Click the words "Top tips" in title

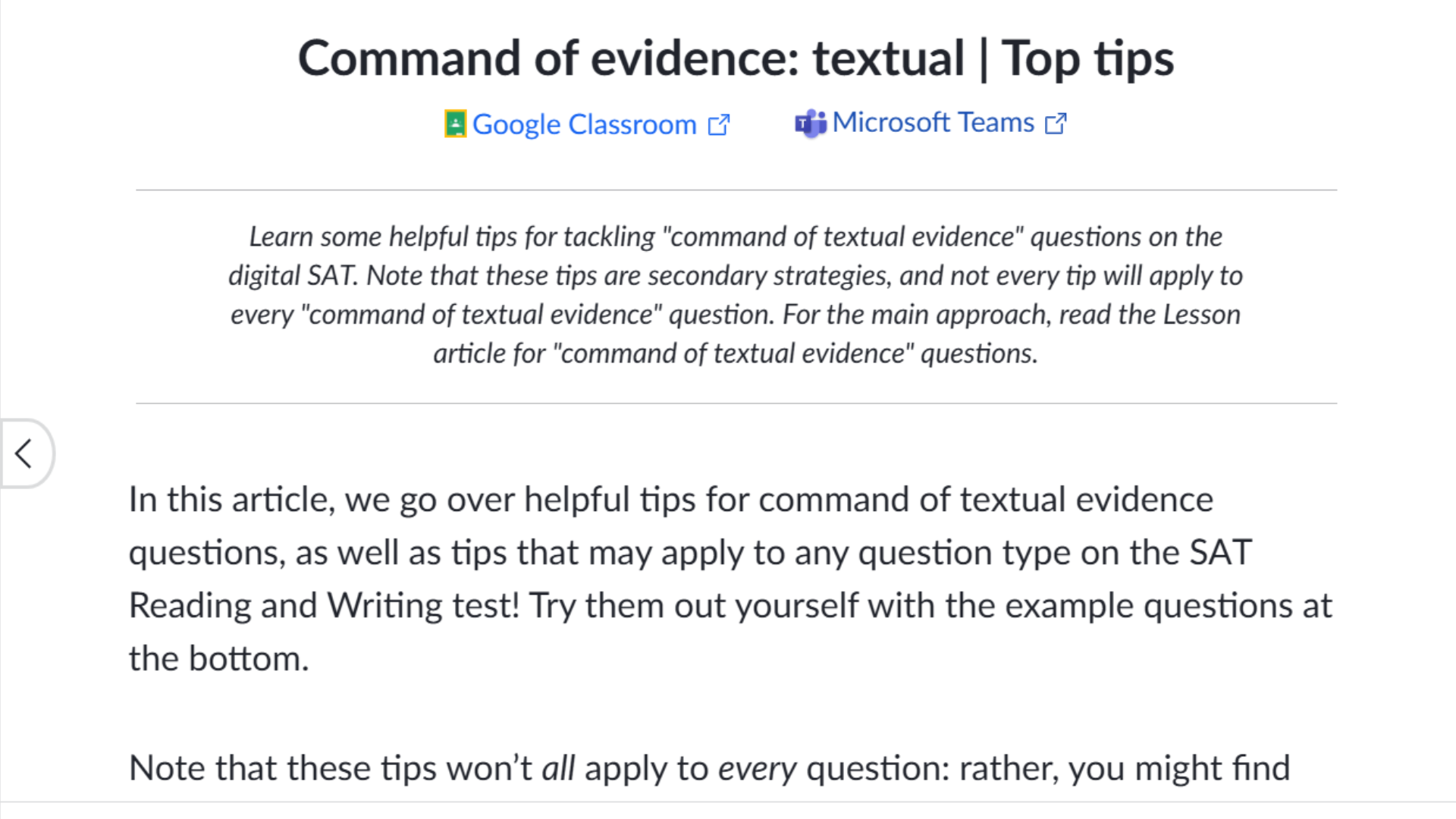(1087, 58)
